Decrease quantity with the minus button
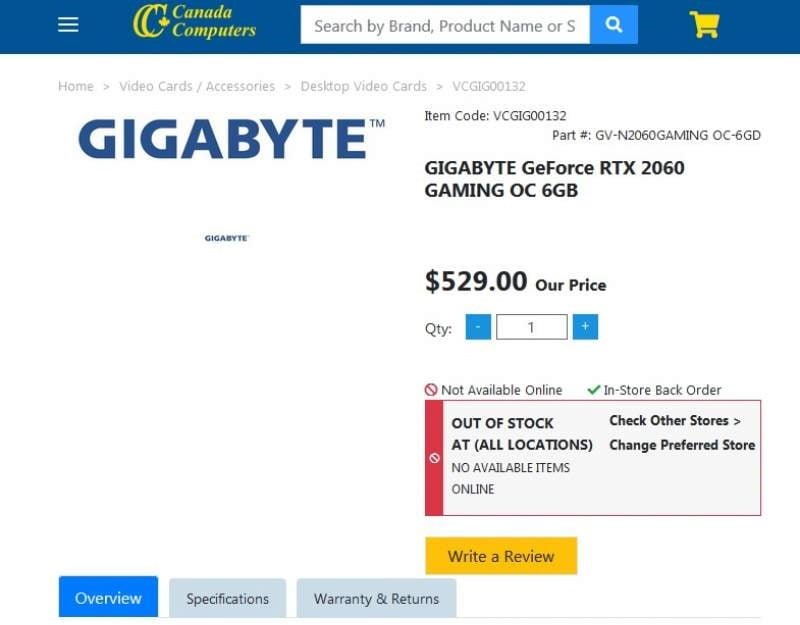The image size is (800, 625). click(478, 327)
